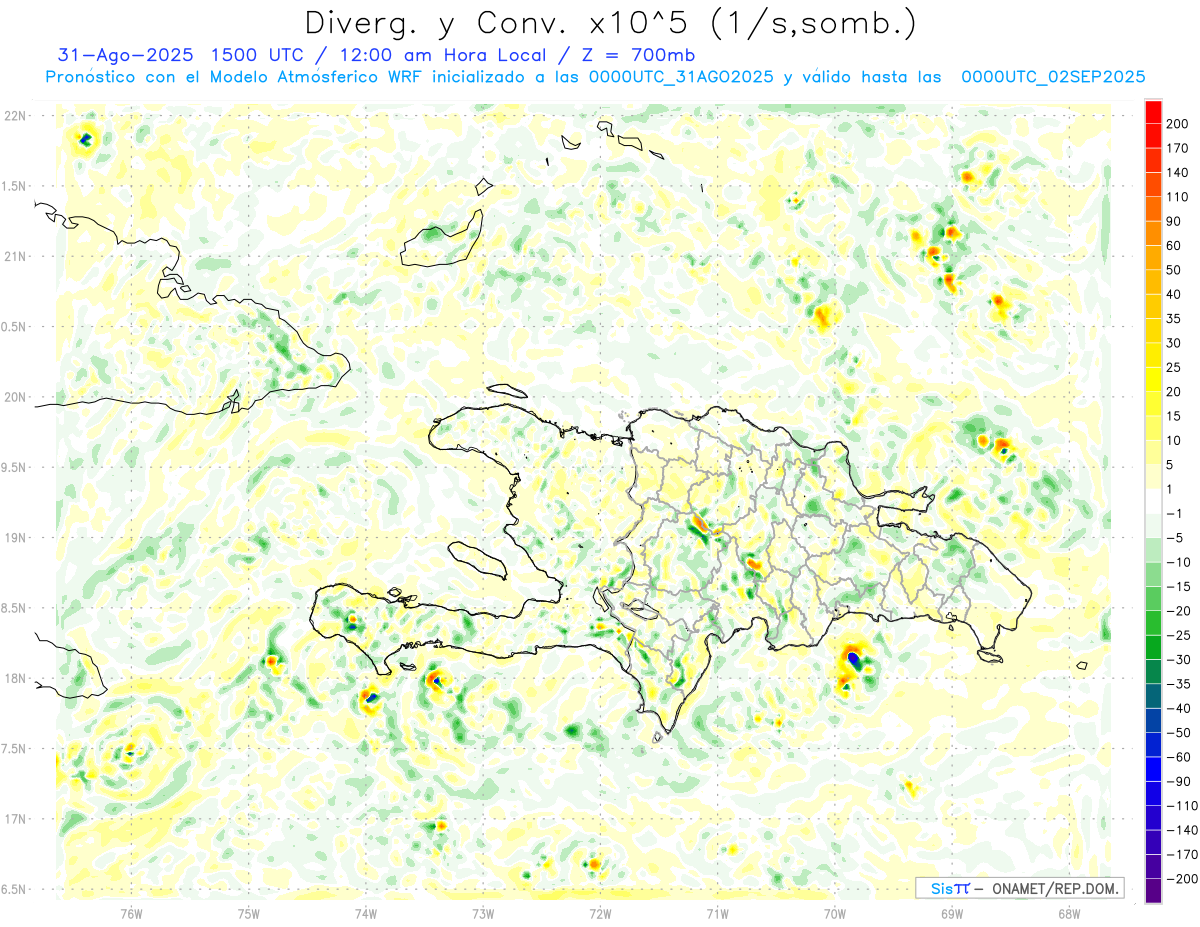1200x927 pixels.
Task: Click the '21N' latitude label
Action: pyautogui.click(x=15, y=256)
